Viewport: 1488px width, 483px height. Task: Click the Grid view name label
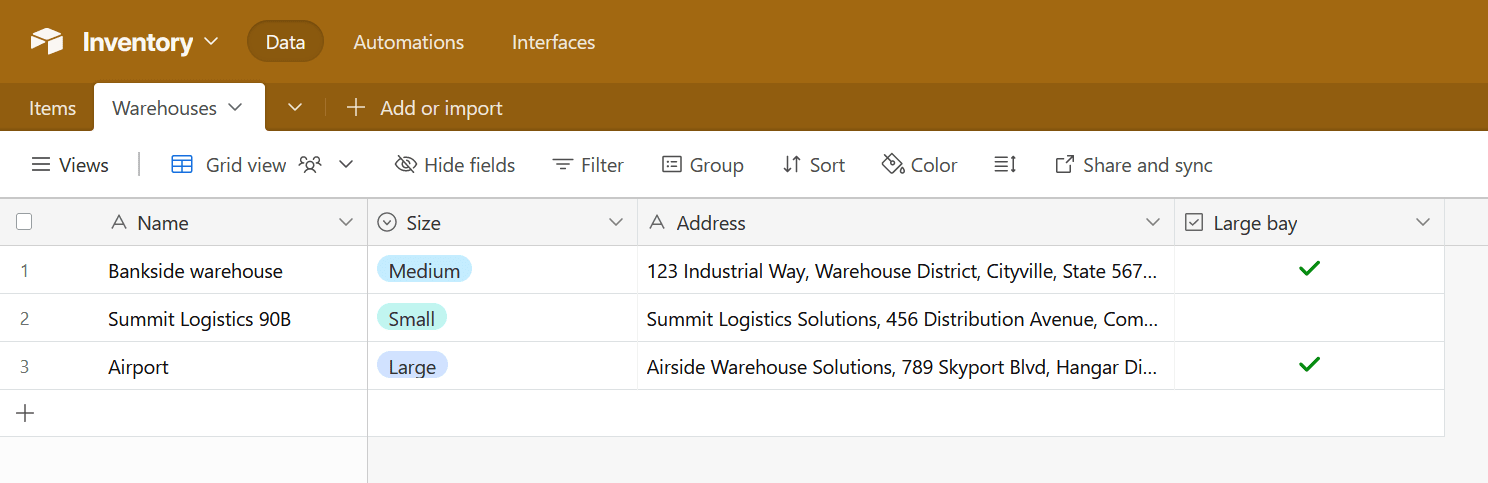pos(246,165)
